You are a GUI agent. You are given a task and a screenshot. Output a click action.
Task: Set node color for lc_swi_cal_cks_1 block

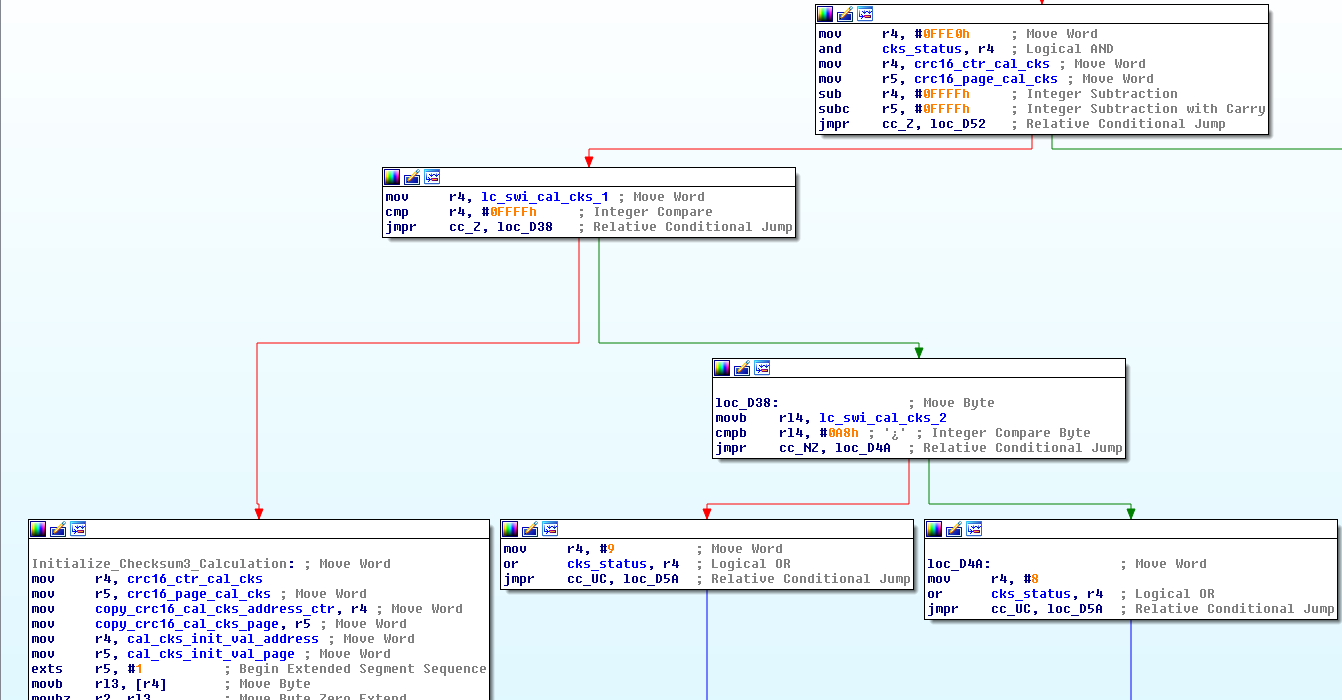point(392,177)
